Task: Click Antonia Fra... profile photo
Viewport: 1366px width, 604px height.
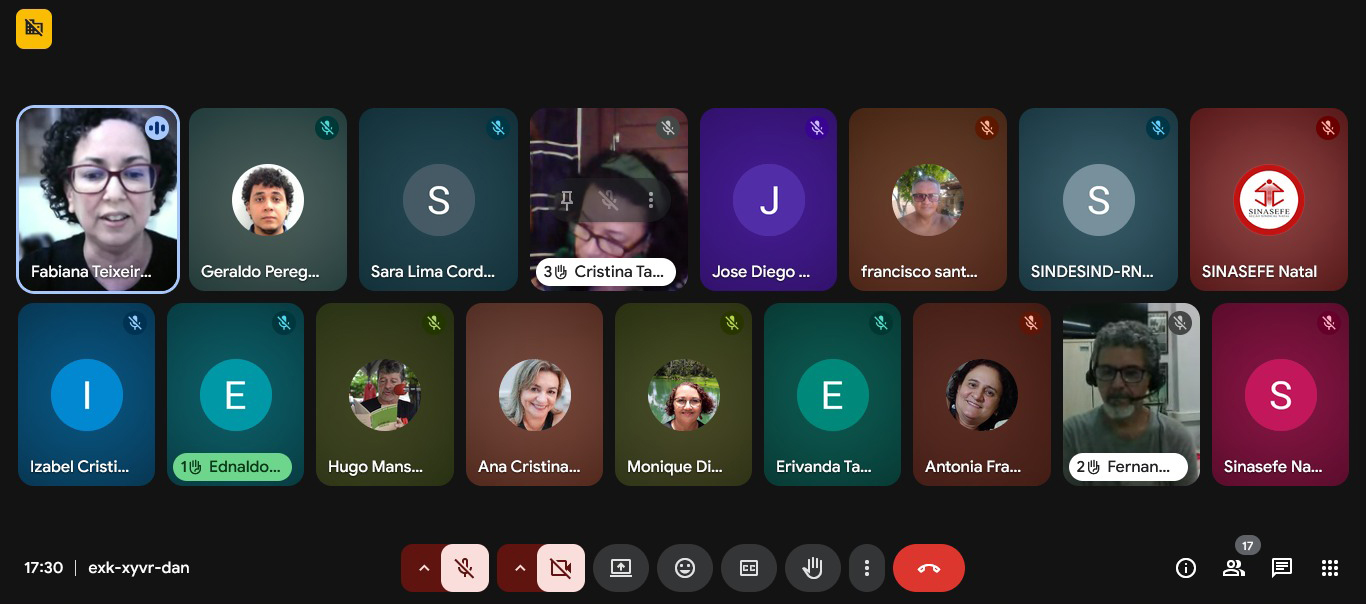Action: pos(982,395)
